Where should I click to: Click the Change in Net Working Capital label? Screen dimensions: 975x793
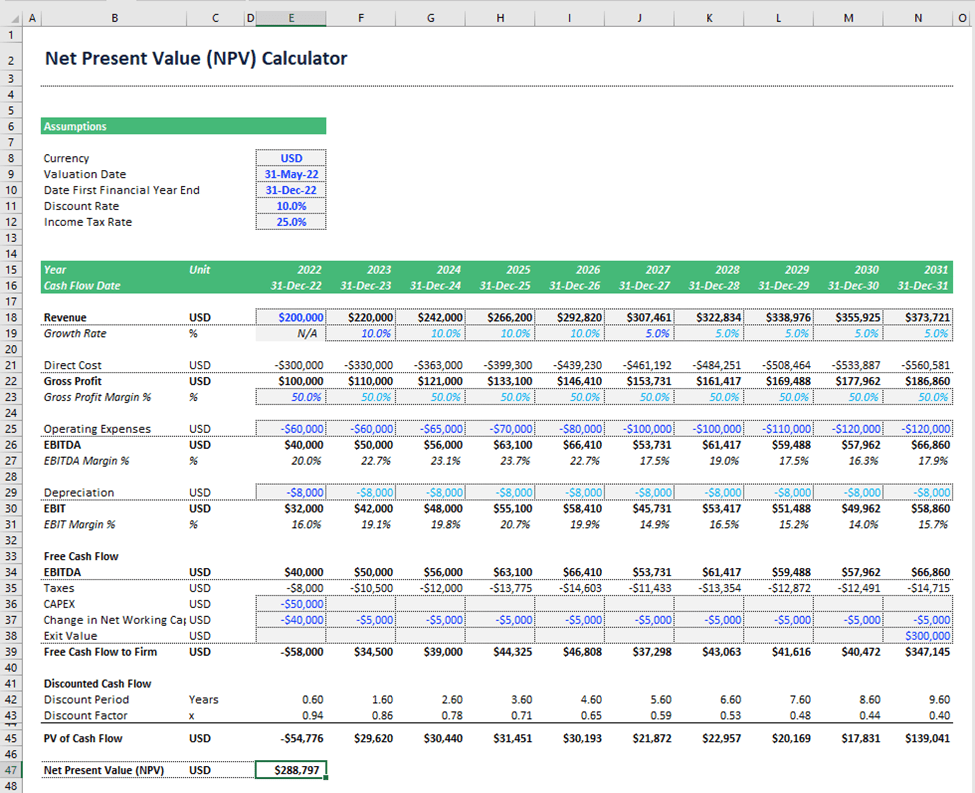point(114,620)
